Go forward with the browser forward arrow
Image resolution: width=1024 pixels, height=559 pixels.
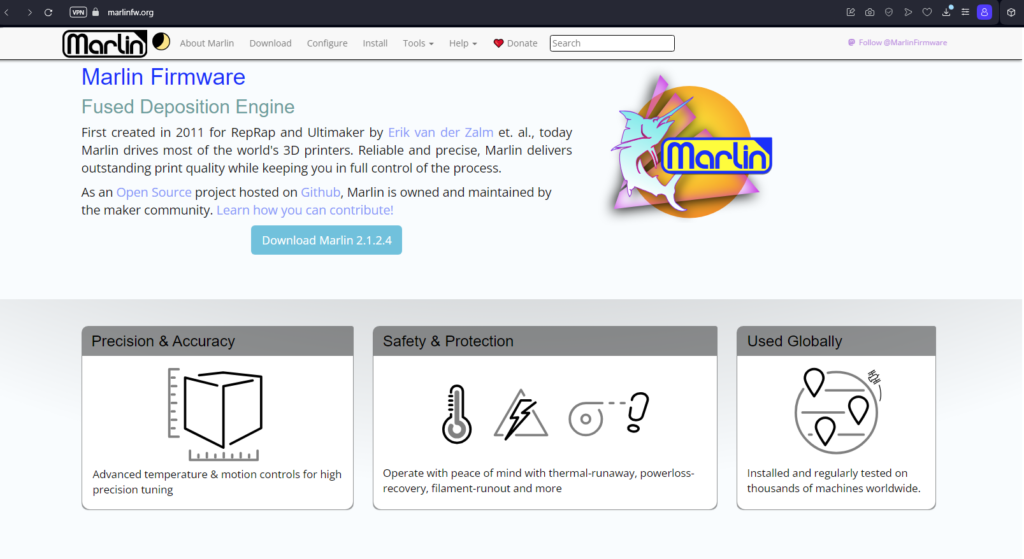click(x=29, y=12)
